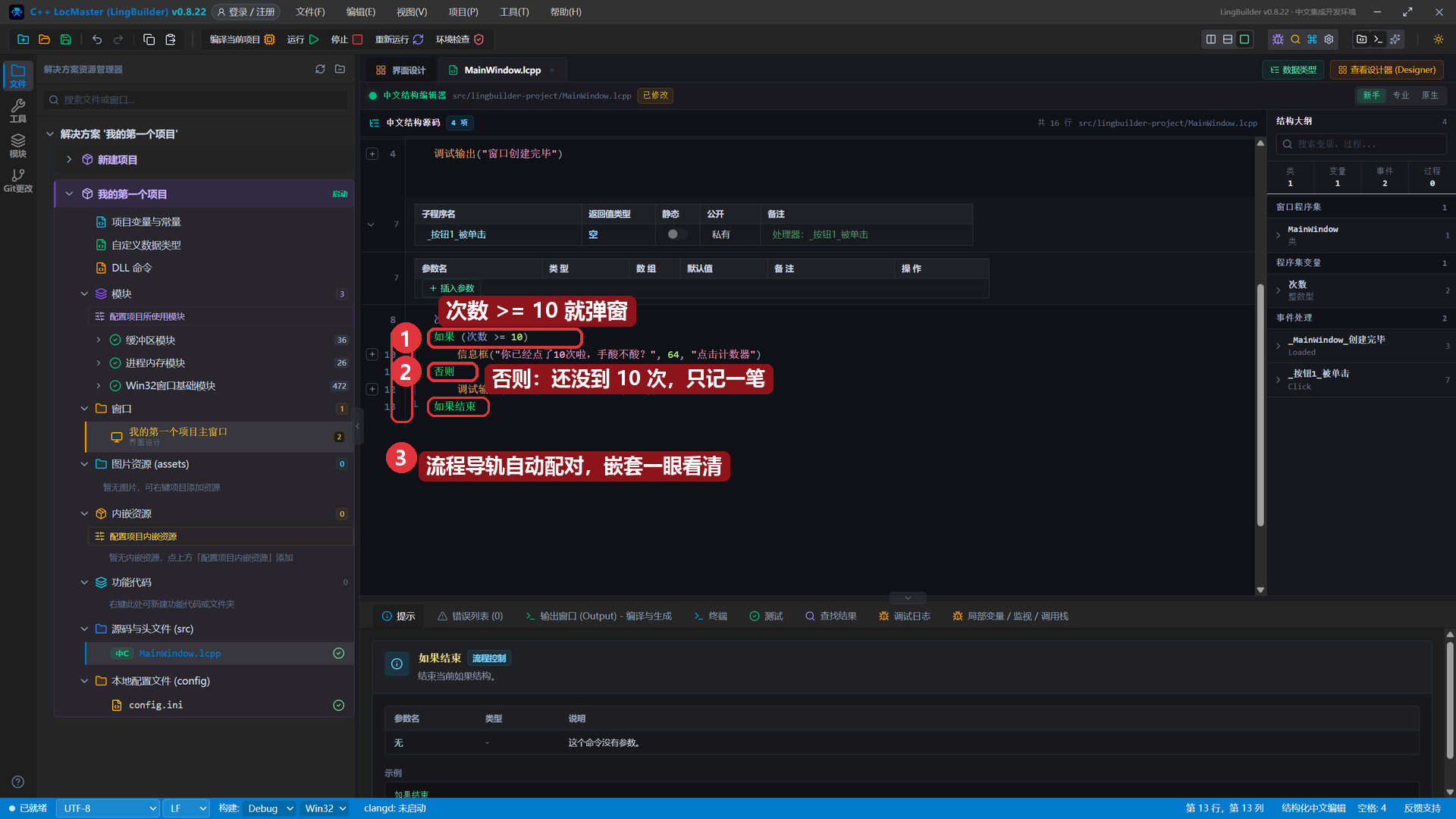Refresh the solution explorer
This screenshot has width=1456, height=819.
pyautogui.click(x=320, y=69)
